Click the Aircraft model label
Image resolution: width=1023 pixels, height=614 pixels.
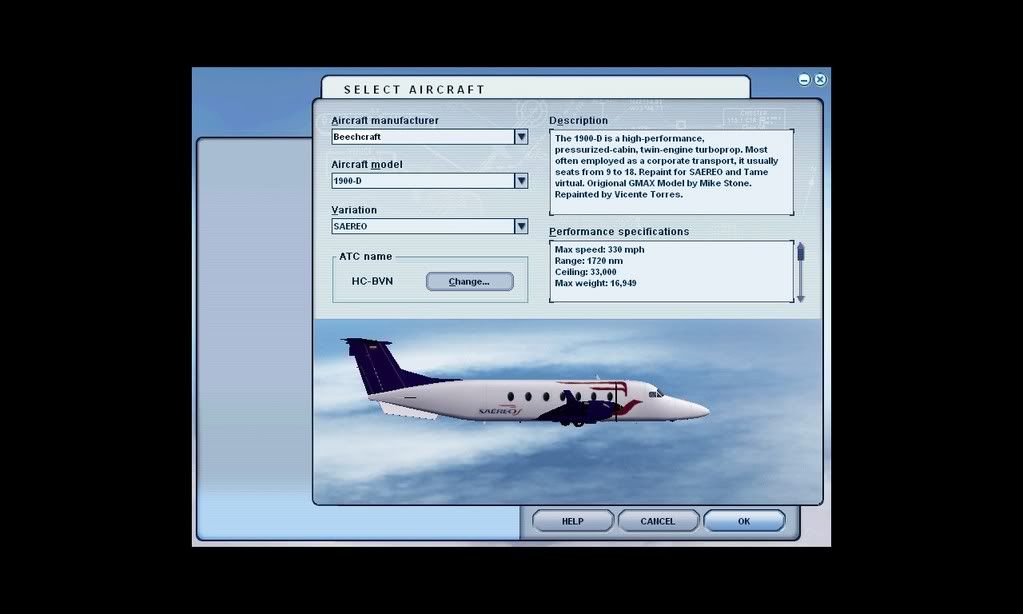367,164
